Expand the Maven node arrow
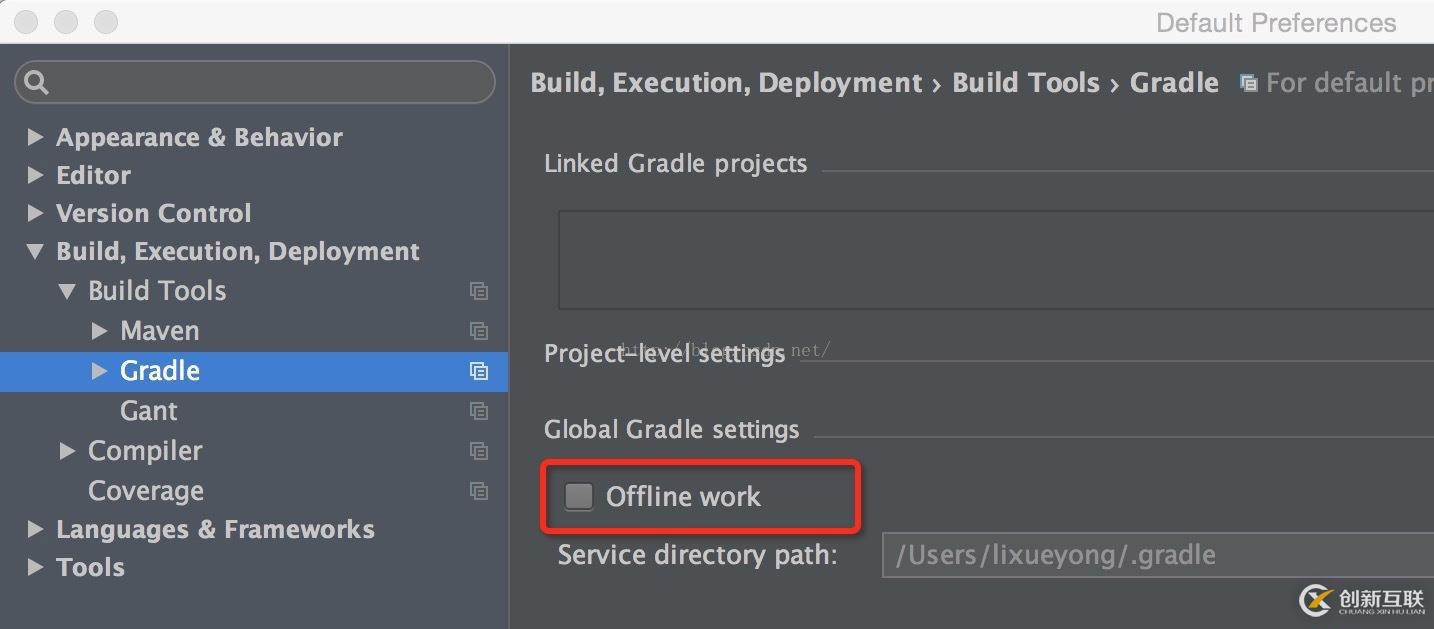1434x629 pixels. coord(99,330)
